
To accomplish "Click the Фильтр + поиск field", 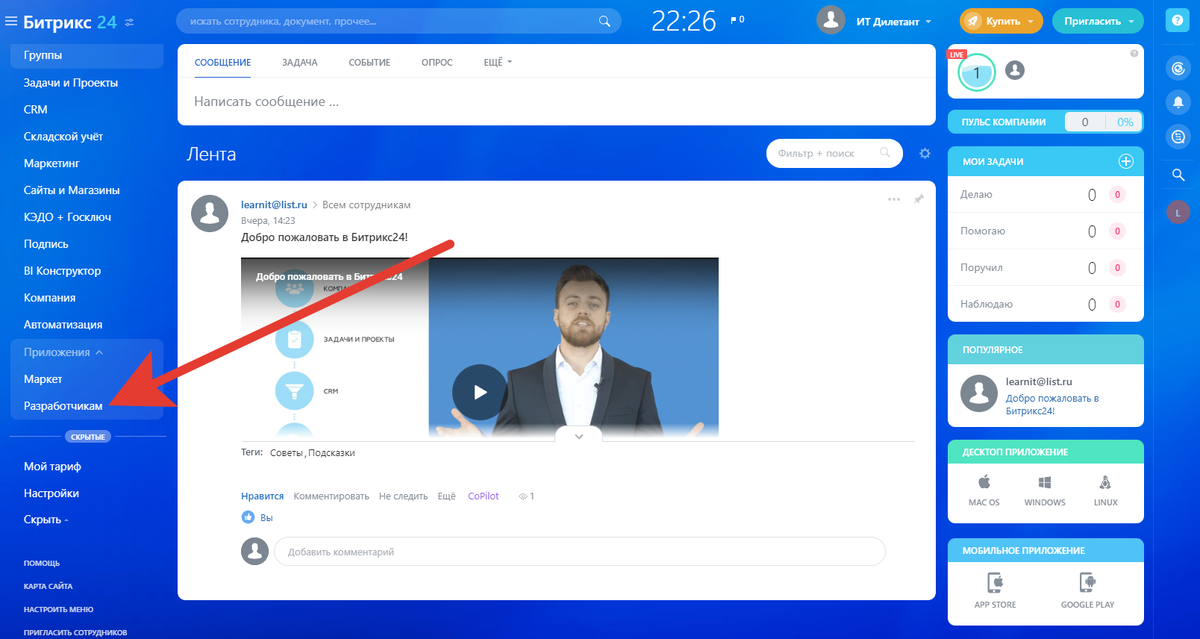I will pos(832,153).
